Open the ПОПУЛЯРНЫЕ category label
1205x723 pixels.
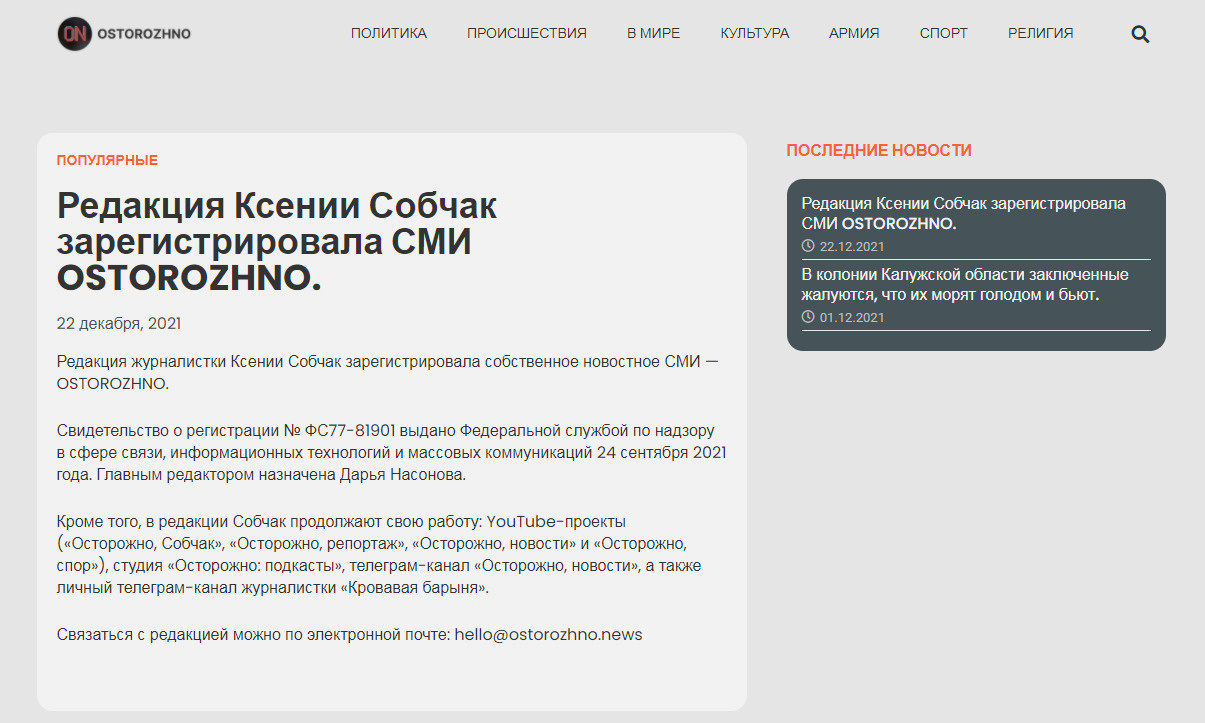point(107,160)
